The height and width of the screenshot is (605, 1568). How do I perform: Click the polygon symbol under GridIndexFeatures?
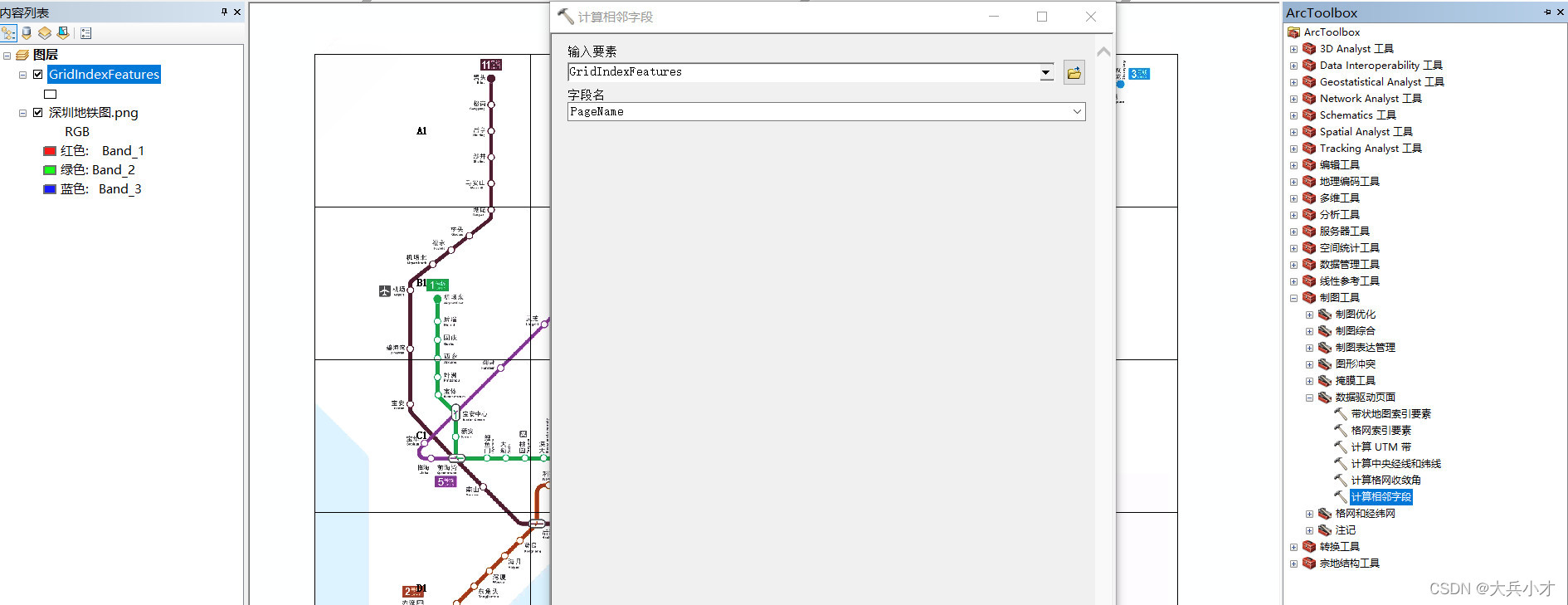(x=50, y=94)
